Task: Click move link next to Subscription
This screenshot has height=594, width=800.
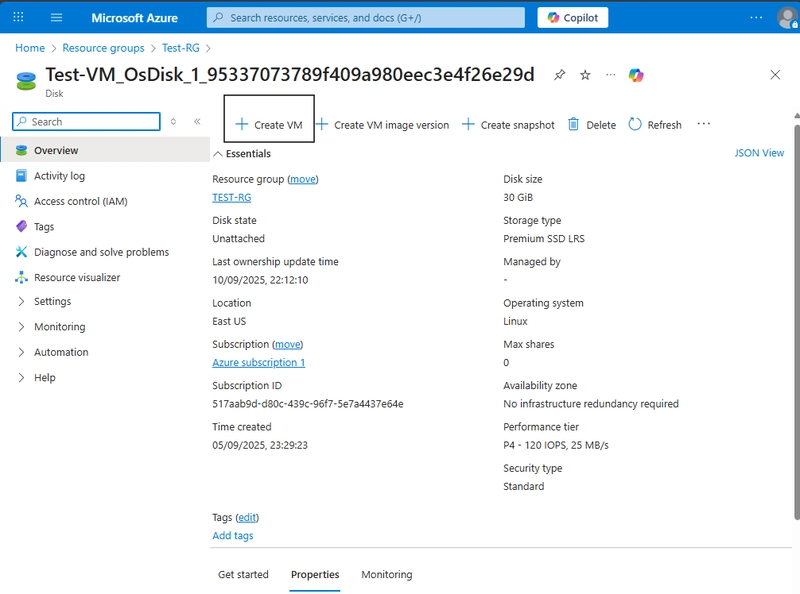Action: pyautogui.click(x=287, y=344)
